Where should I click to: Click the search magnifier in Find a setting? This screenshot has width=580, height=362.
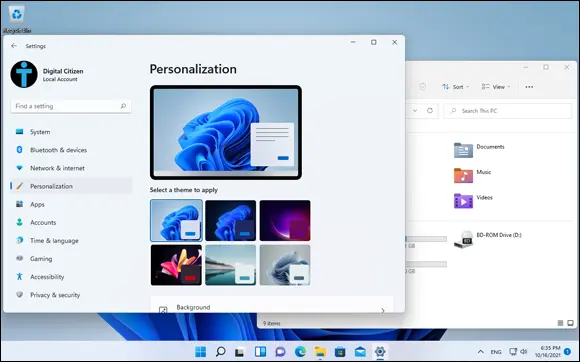[x=123, y=106]
